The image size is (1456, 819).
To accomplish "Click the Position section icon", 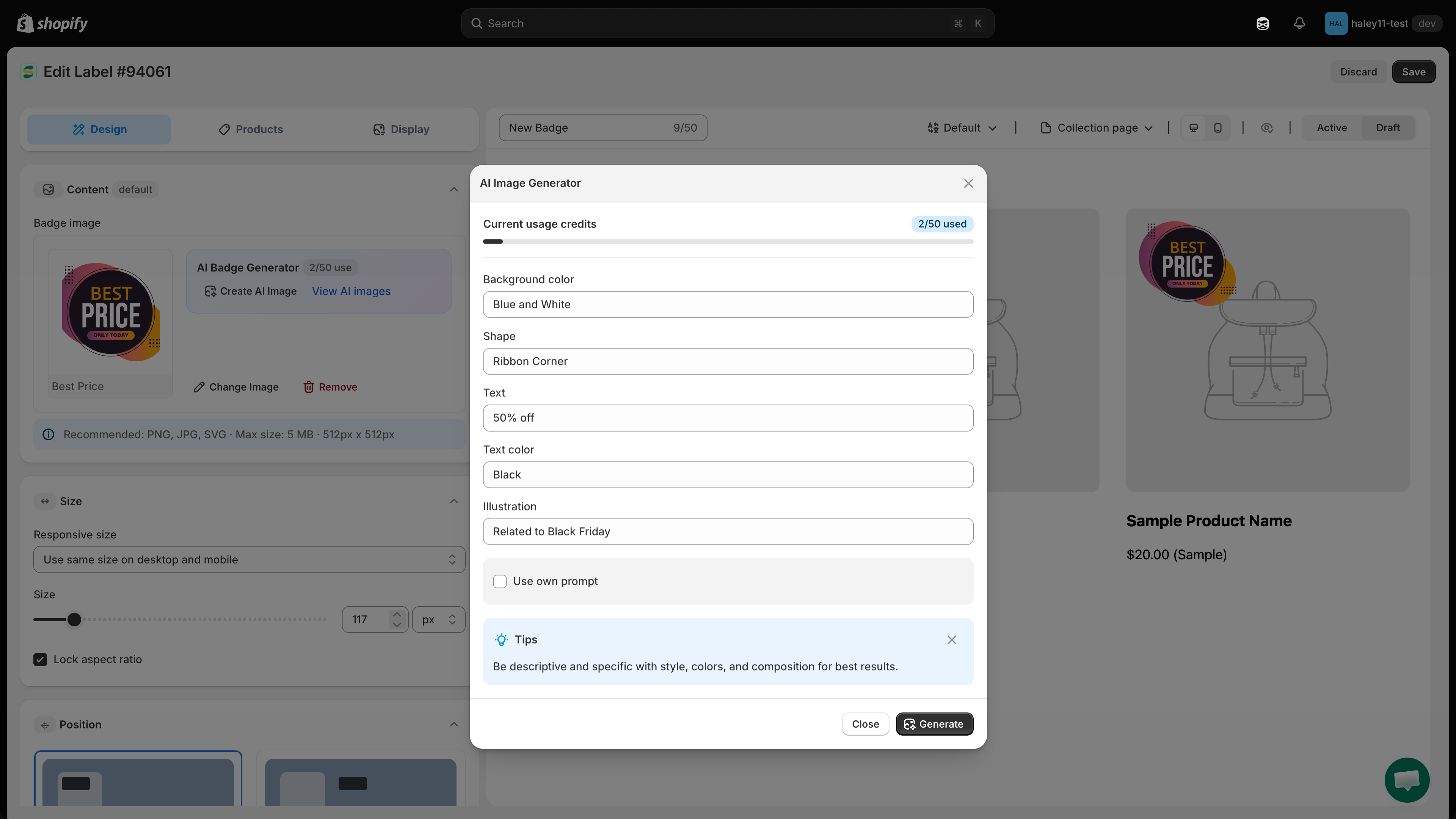I will pyautogui.click(x=45, y=725).
